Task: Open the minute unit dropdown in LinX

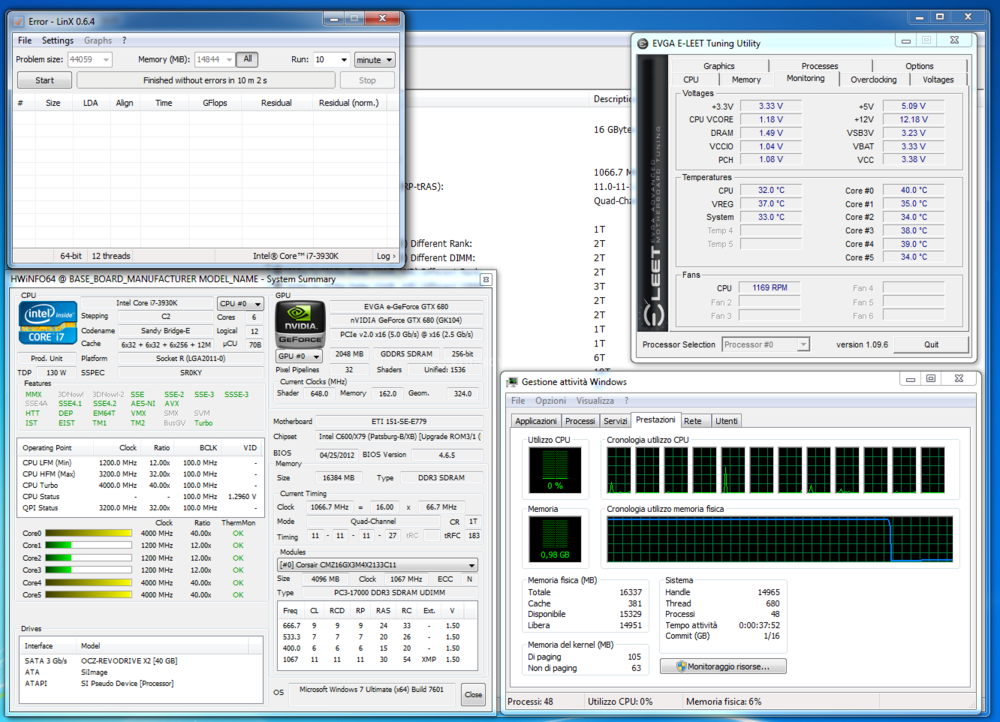Action: pos(375,60)
